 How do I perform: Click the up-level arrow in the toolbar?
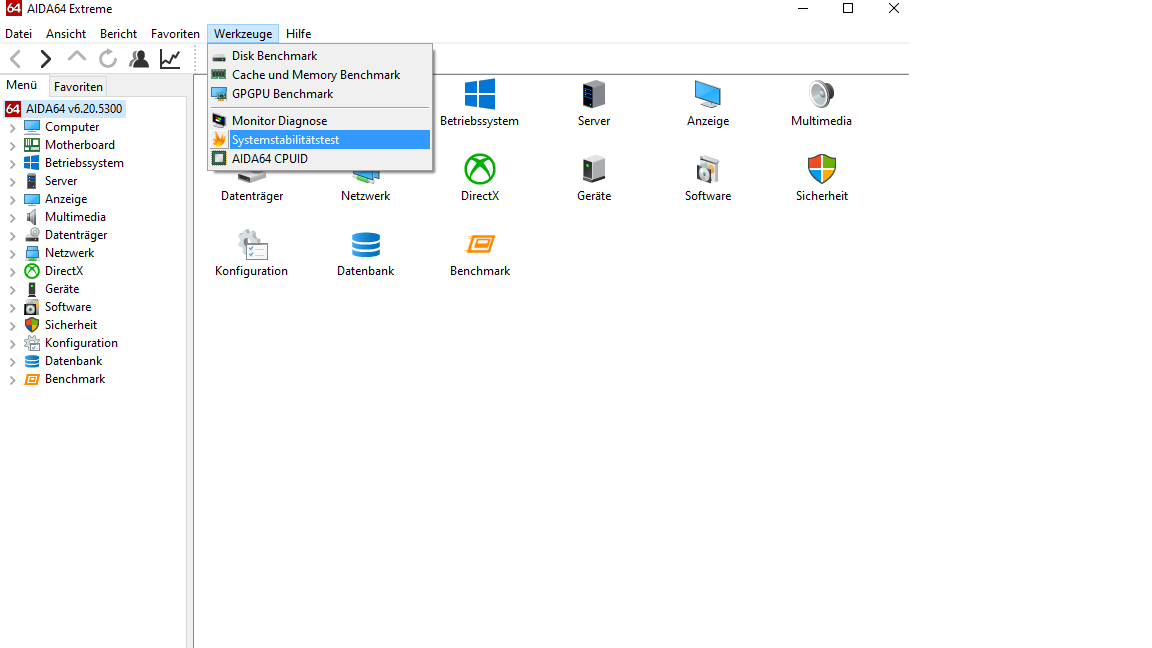76,58
